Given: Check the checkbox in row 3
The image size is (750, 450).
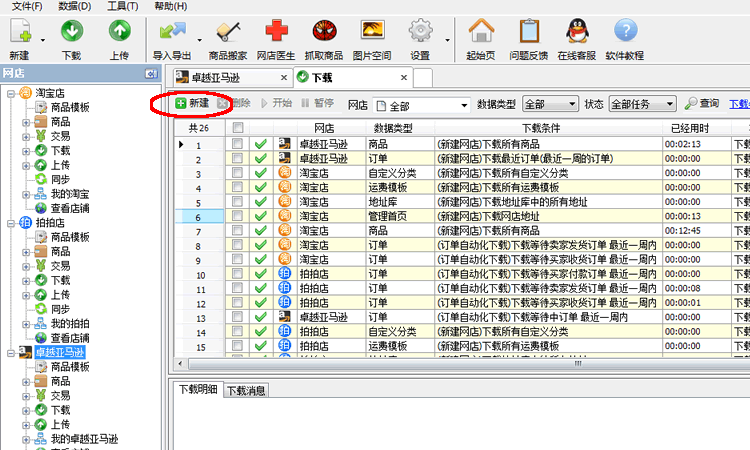Looking at the screenshot, I should 237,172.
